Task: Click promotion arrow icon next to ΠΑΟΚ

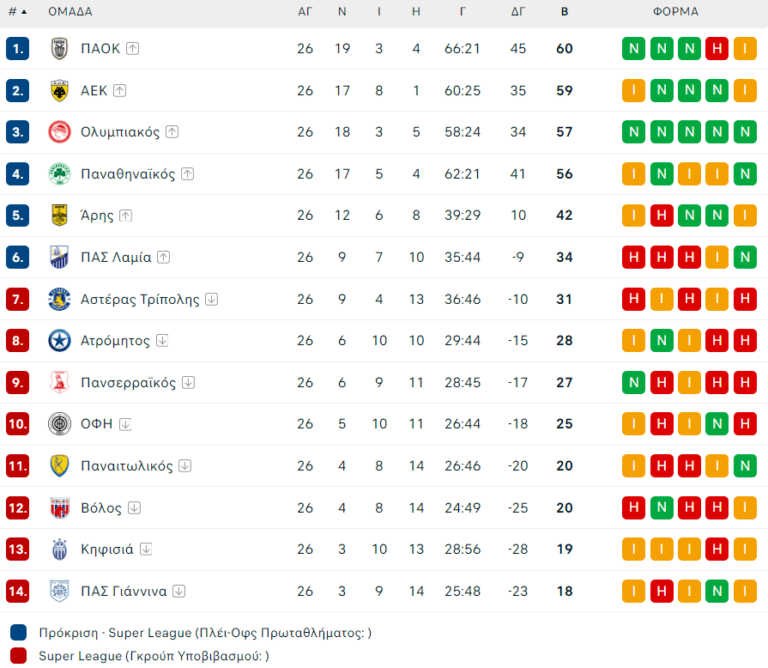Action: [133, 48]
